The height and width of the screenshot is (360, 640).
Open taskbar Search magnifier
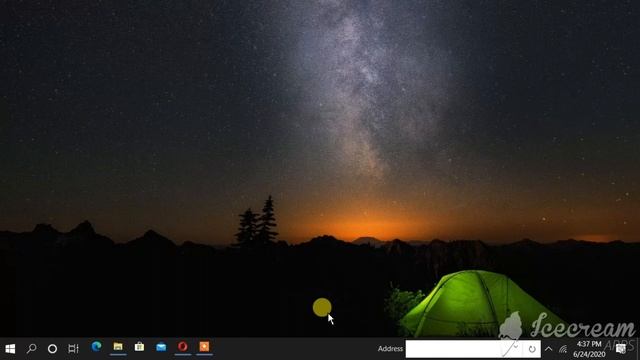pyautogui.click(x=31, y=349)
